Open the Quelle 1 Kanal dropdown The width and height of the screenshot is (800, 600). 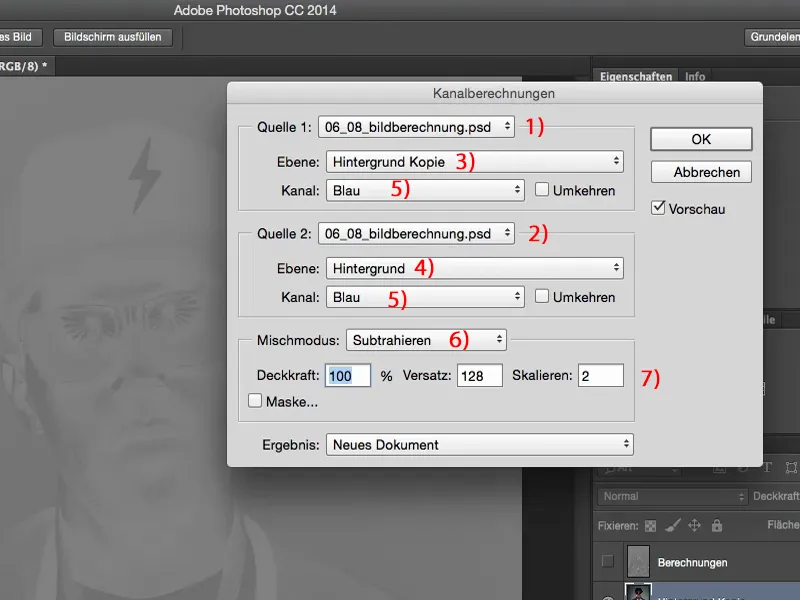[x=425, y=190]
